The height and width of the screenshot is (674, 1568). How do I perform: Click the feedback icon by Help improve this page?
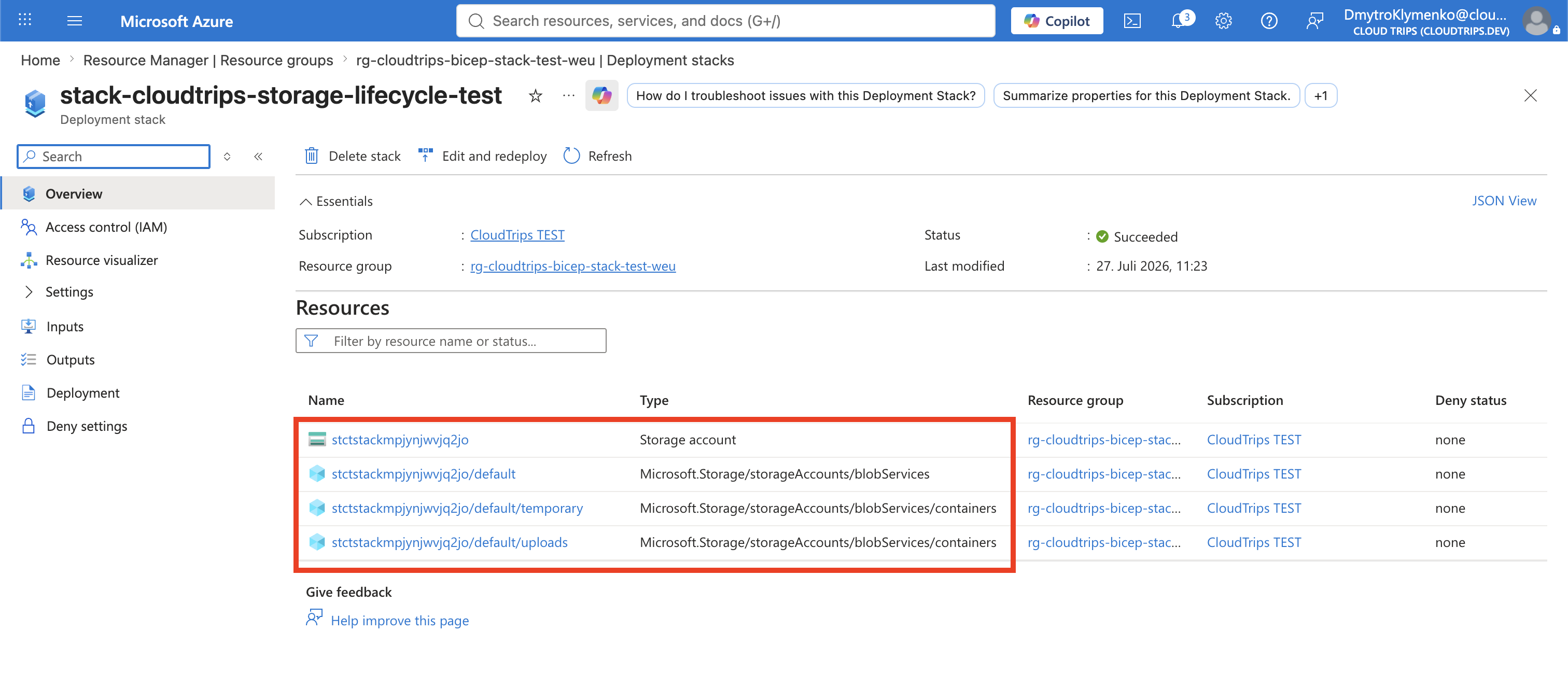point(314,618)
